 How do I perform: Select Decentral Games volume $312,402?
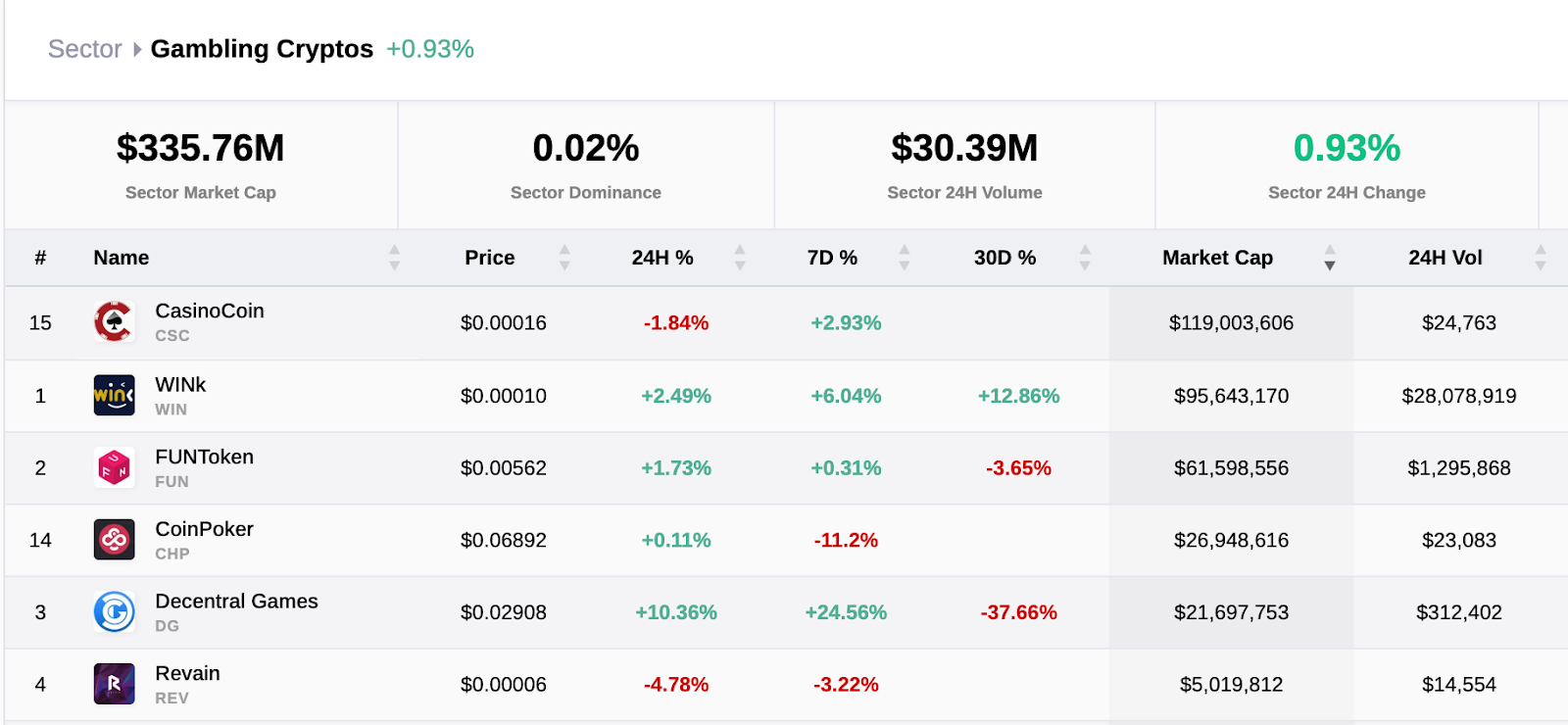(1459, 612)
